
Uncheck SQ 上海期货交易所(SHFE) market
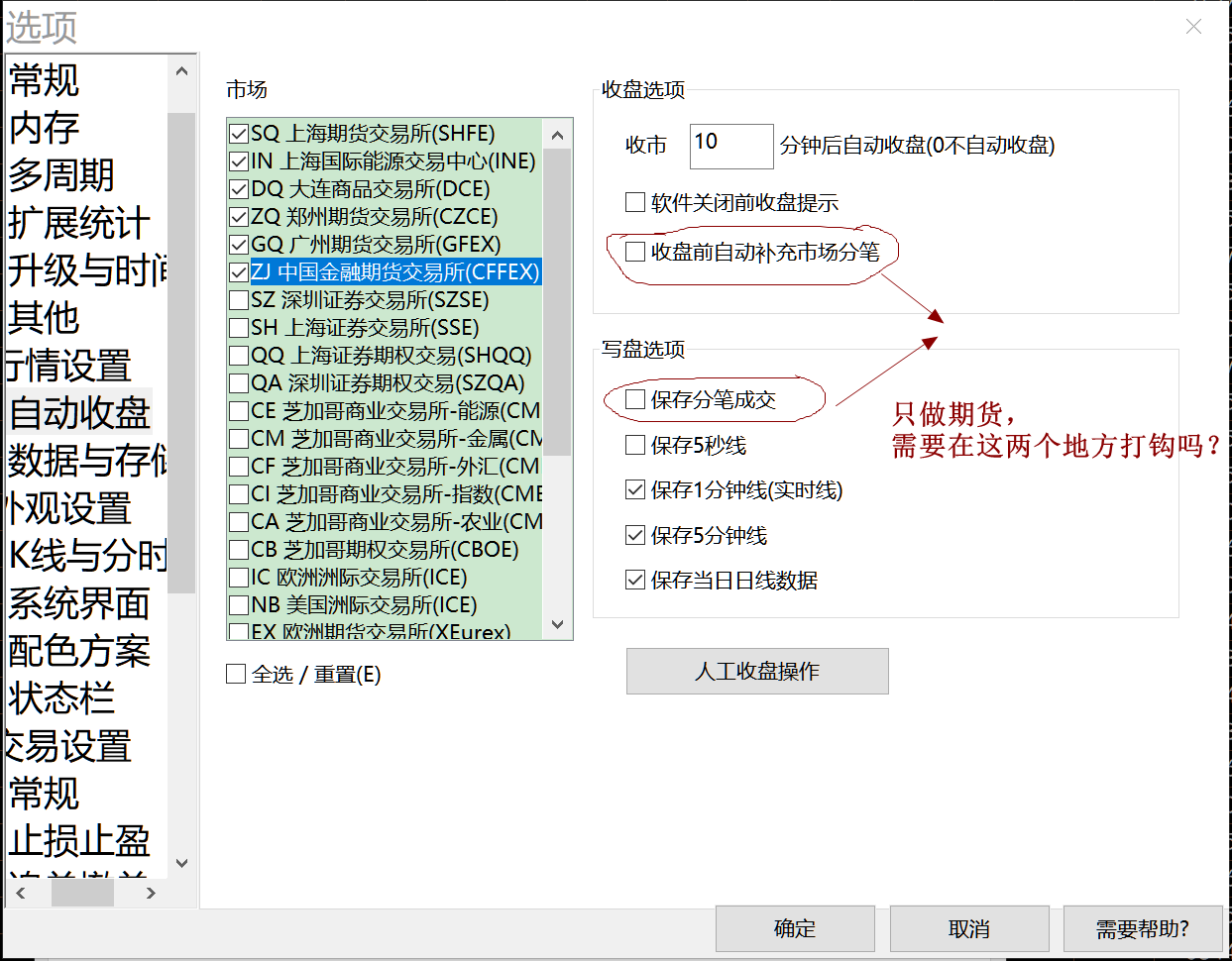tap(239, 133)
